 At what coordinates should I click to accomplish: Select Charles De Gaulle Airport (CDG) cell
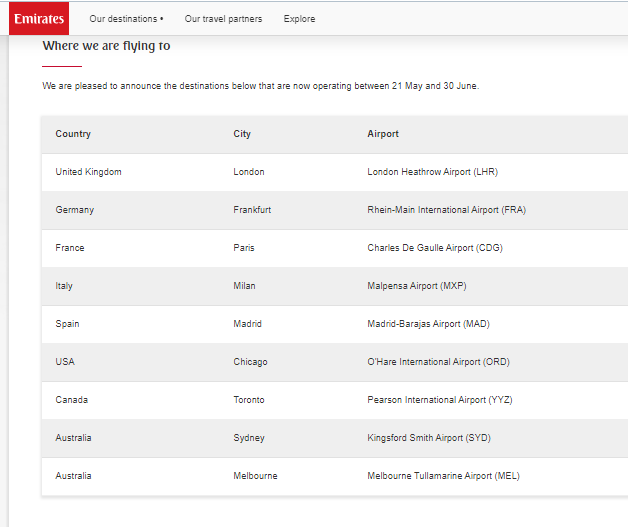click(x=435, y=248)
